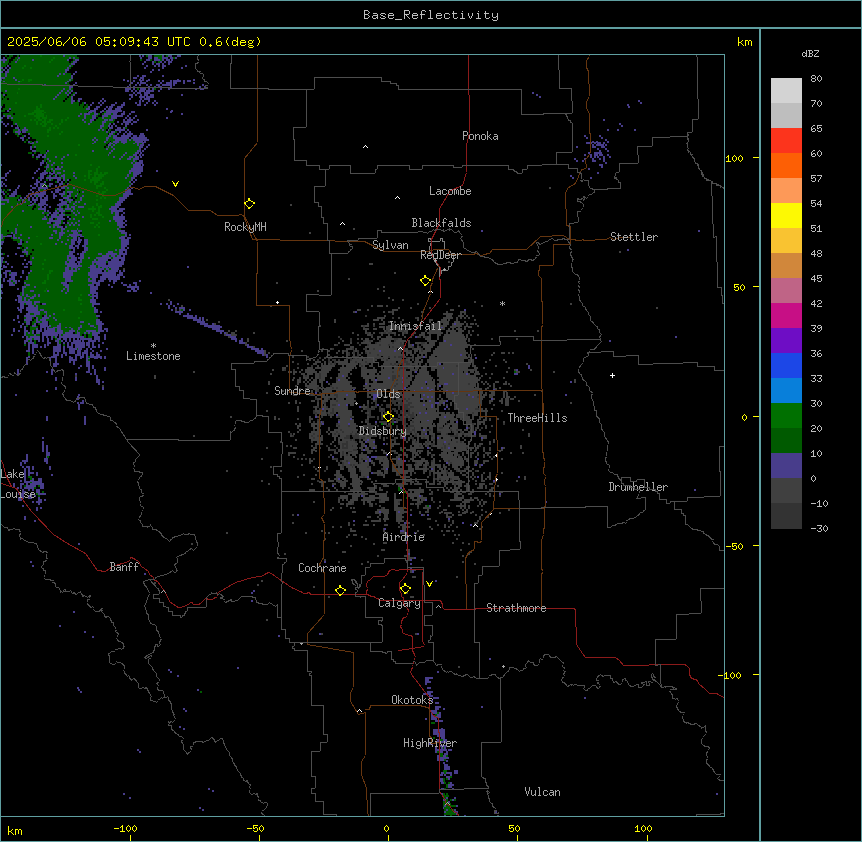Select the red 60-65 dBZ legend swatch
The width and height of the screenshot is (862, 842).
click(x=786, y=140)
